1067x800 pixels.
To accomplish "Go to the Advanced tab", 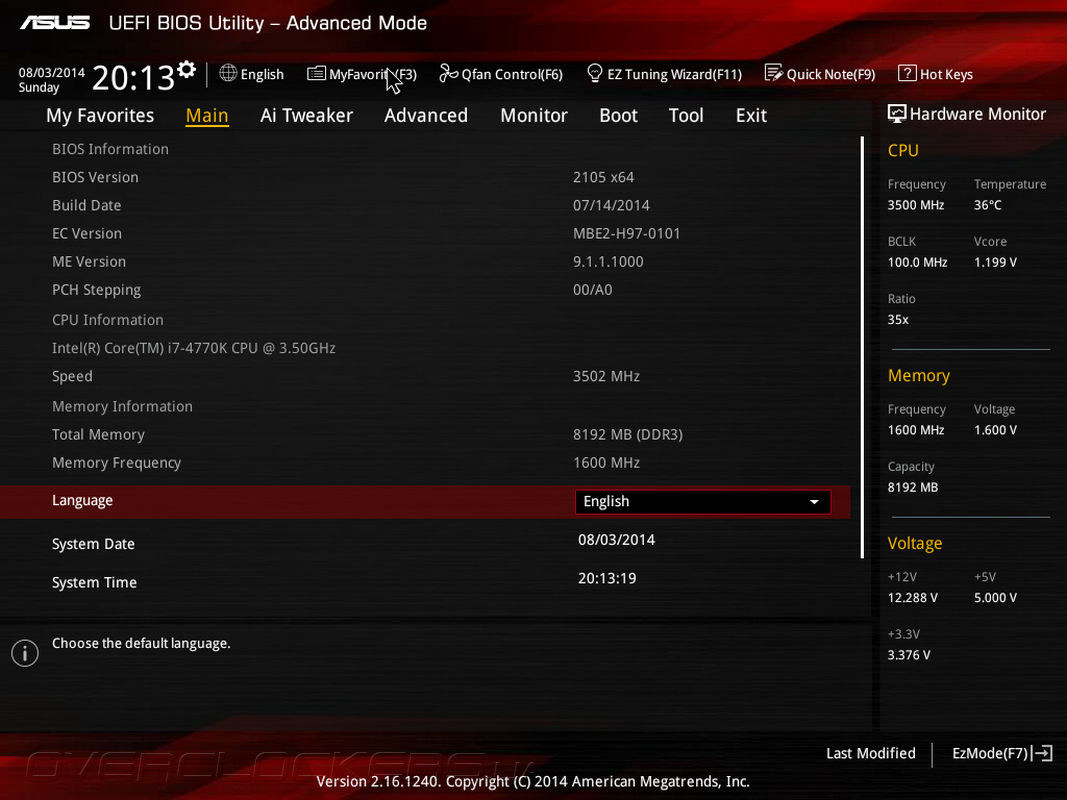I will 426,116.
